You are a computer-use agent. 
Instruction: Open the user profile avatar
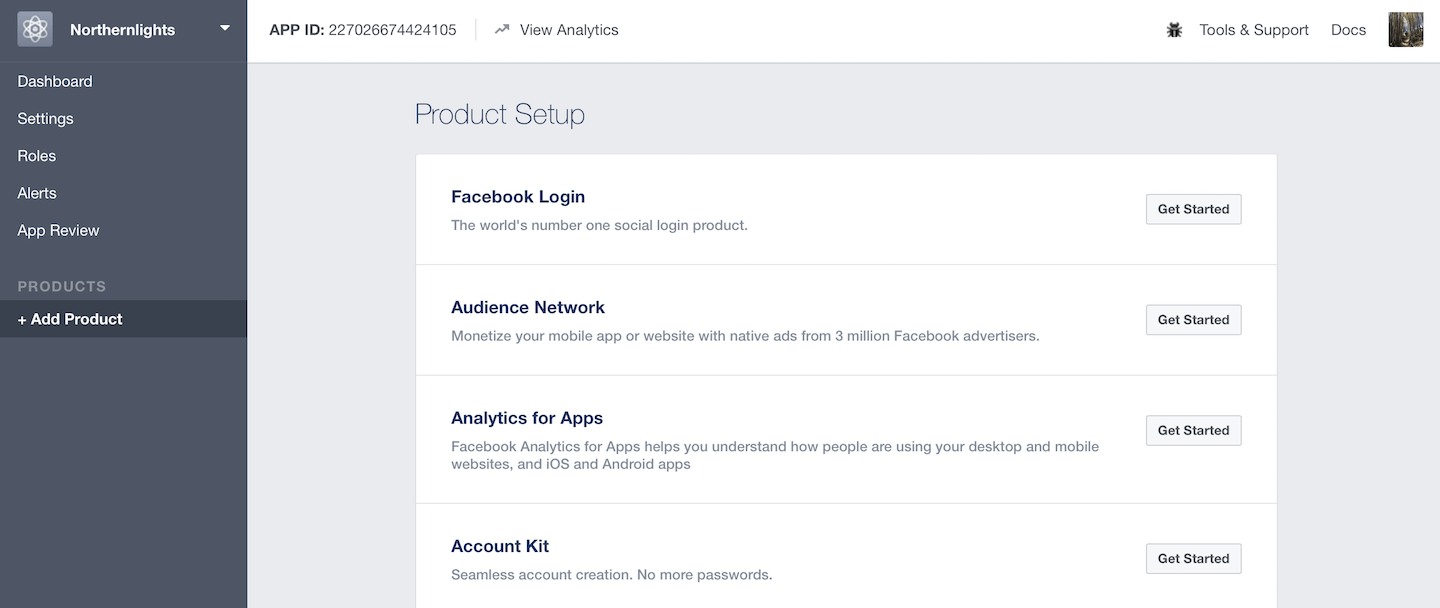click(1406, 30)
